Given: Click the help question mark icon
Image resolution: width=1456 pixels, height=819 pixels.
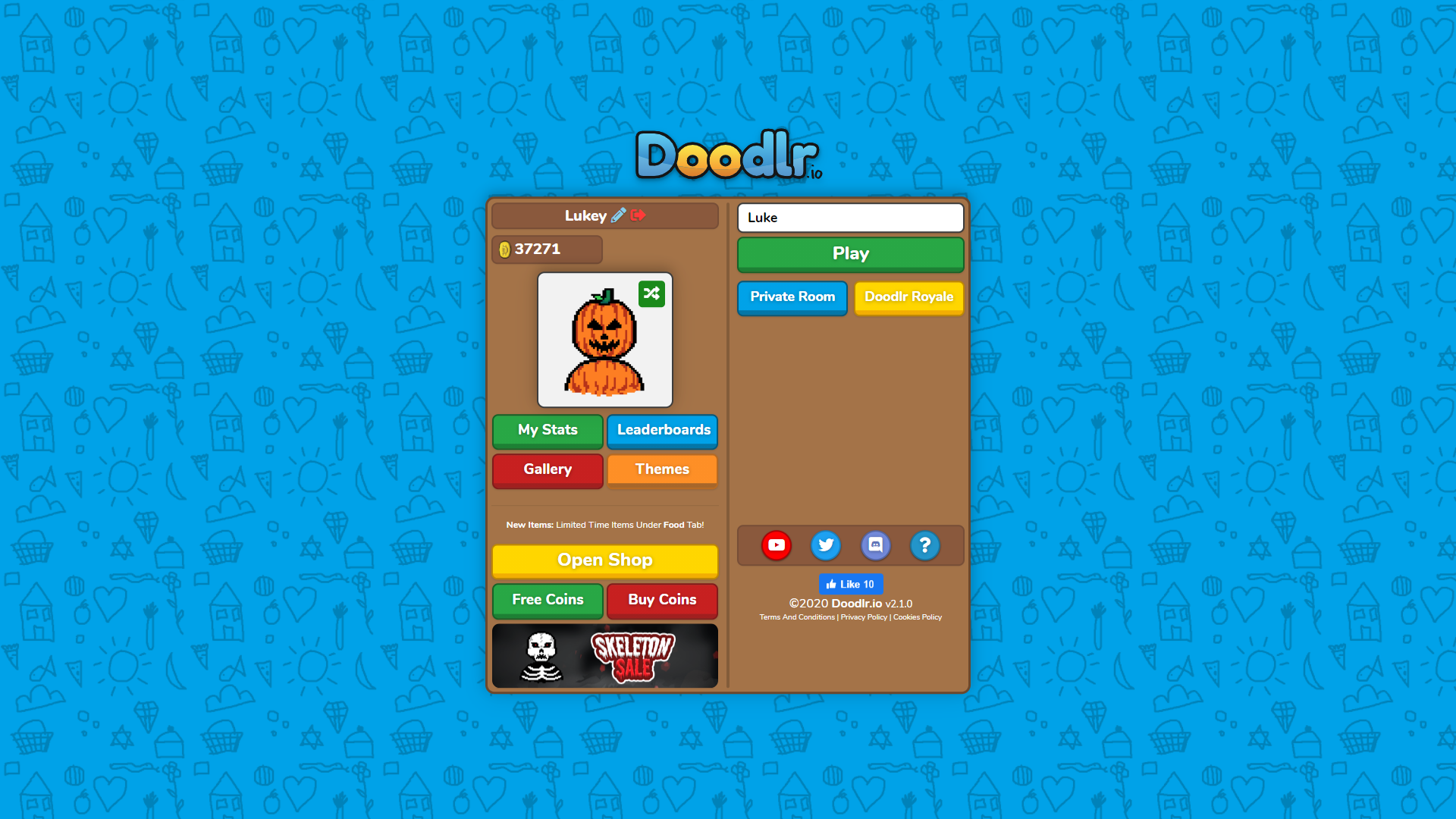Looking at the screenshot, I should (924, 545).
